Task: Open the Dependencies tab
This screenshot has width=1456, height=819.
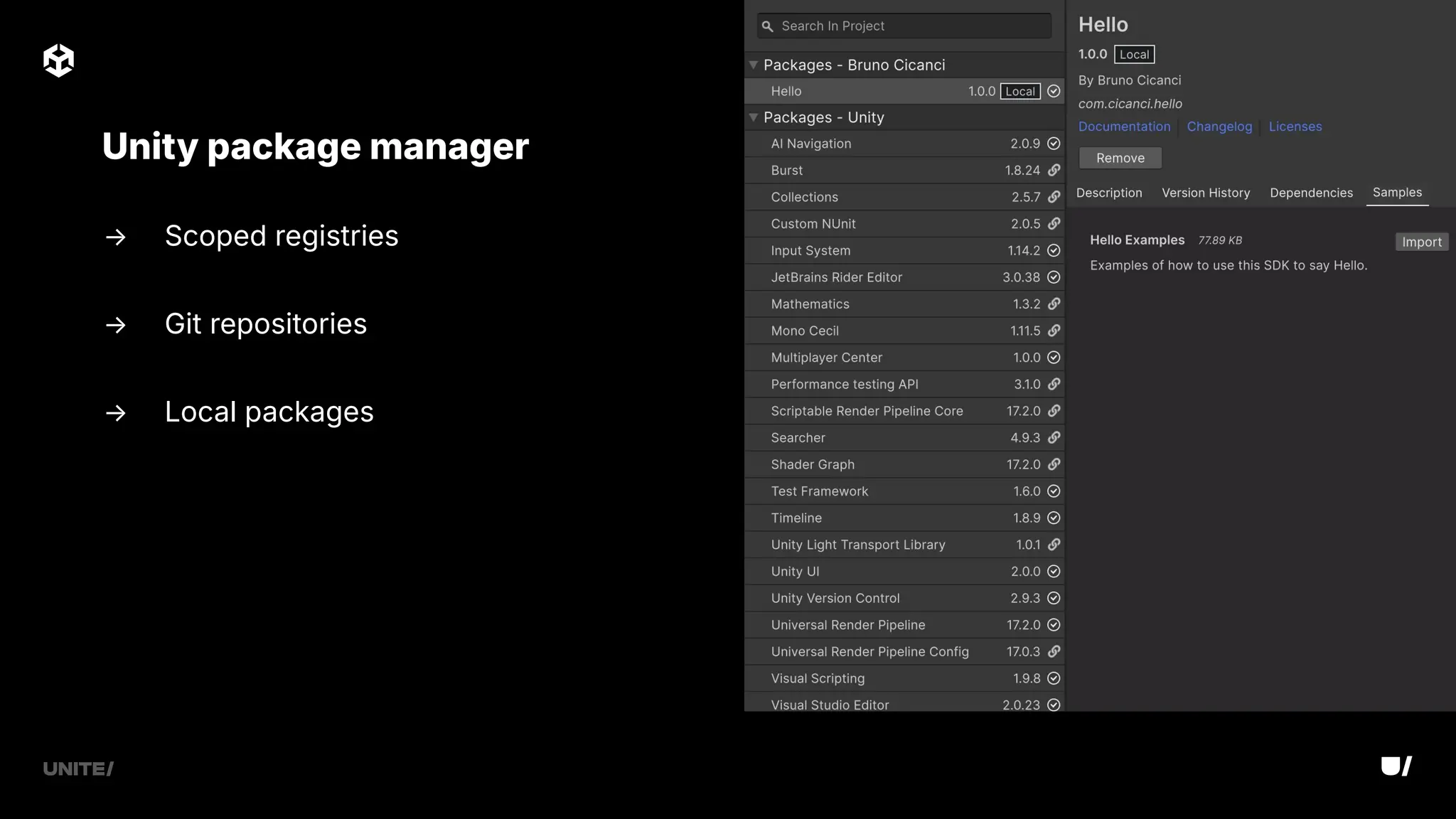Action: point(1311,193)
